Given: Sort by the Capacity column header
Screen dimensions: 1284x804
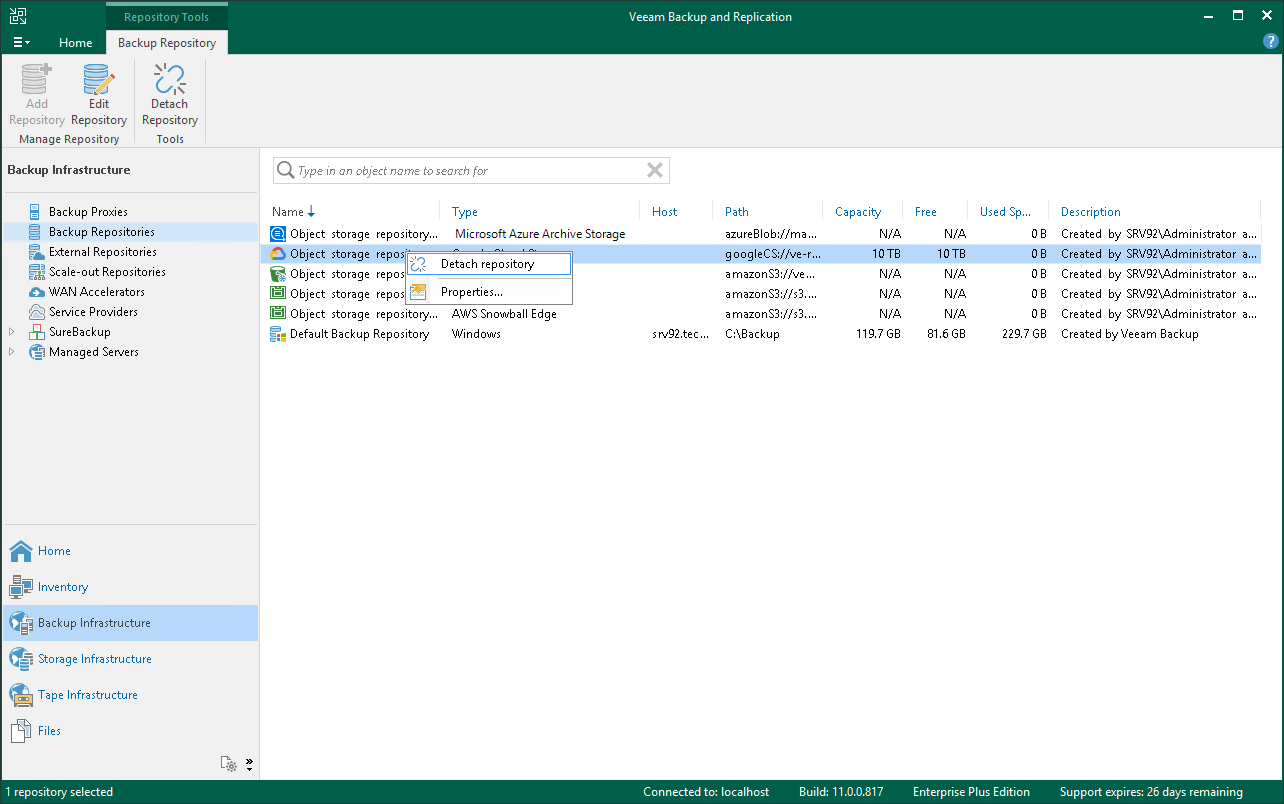Looking at the screenshot, I should coord(858,212).
